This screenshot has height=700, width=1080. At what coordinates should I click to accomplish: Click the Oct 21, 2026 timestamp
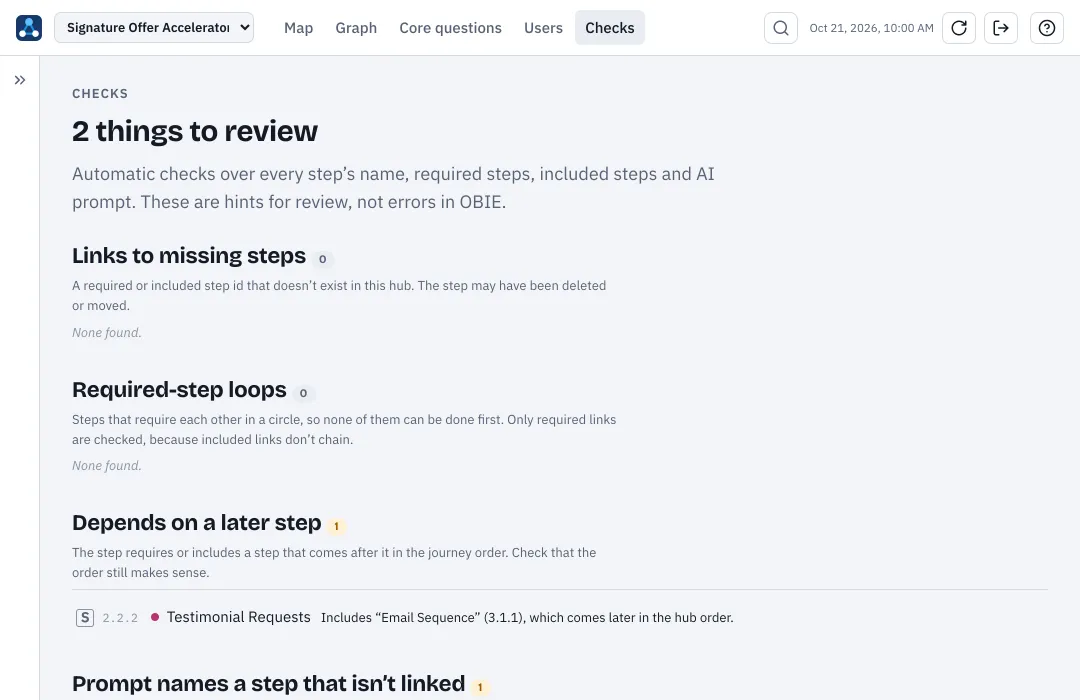click(871, 28)
